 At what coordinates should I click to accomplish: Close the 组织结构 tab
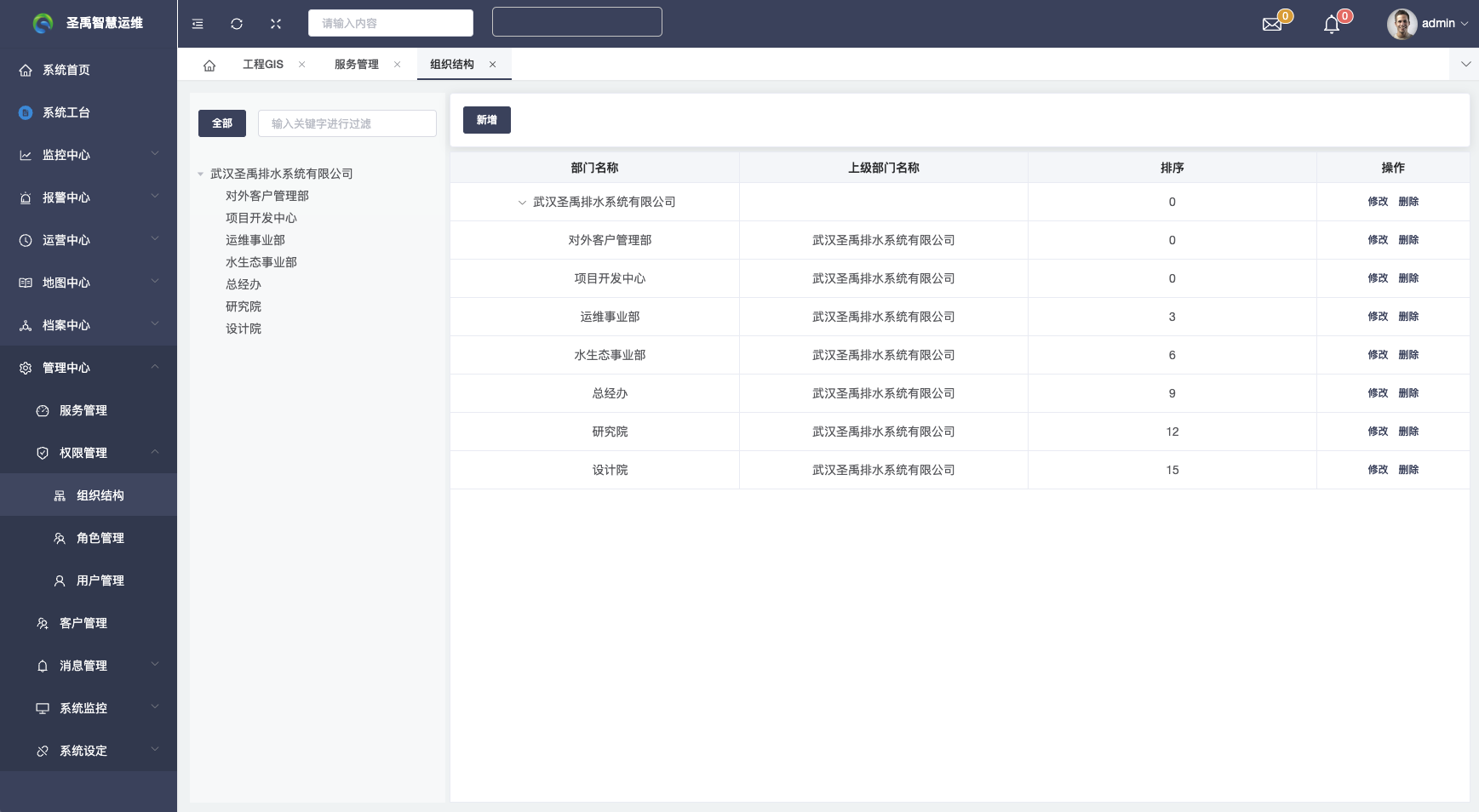click(x=492, y=65)
